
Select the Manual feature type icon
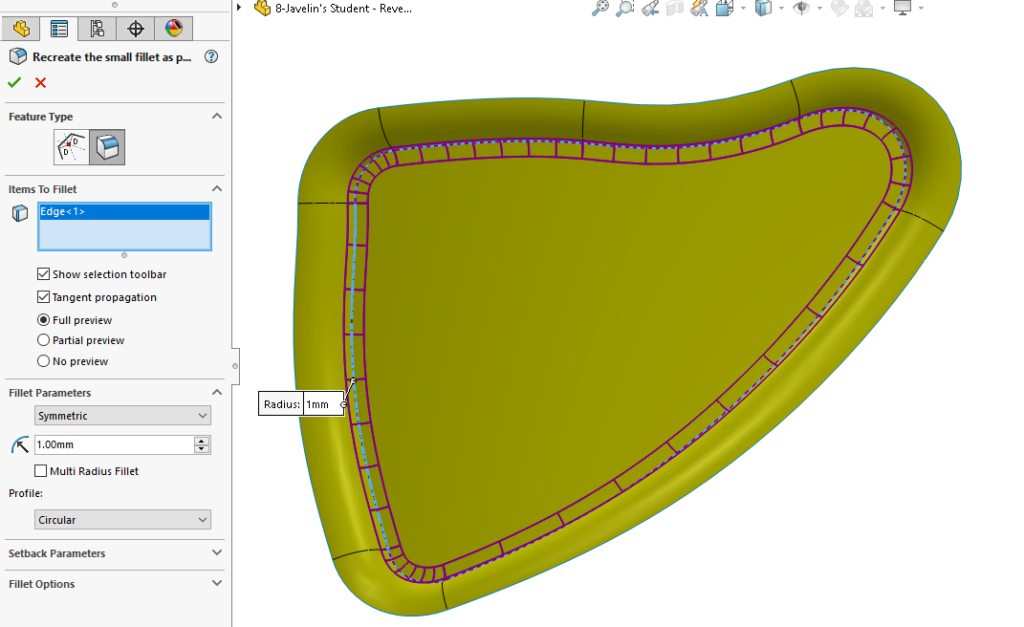click(x=71, y=147)
